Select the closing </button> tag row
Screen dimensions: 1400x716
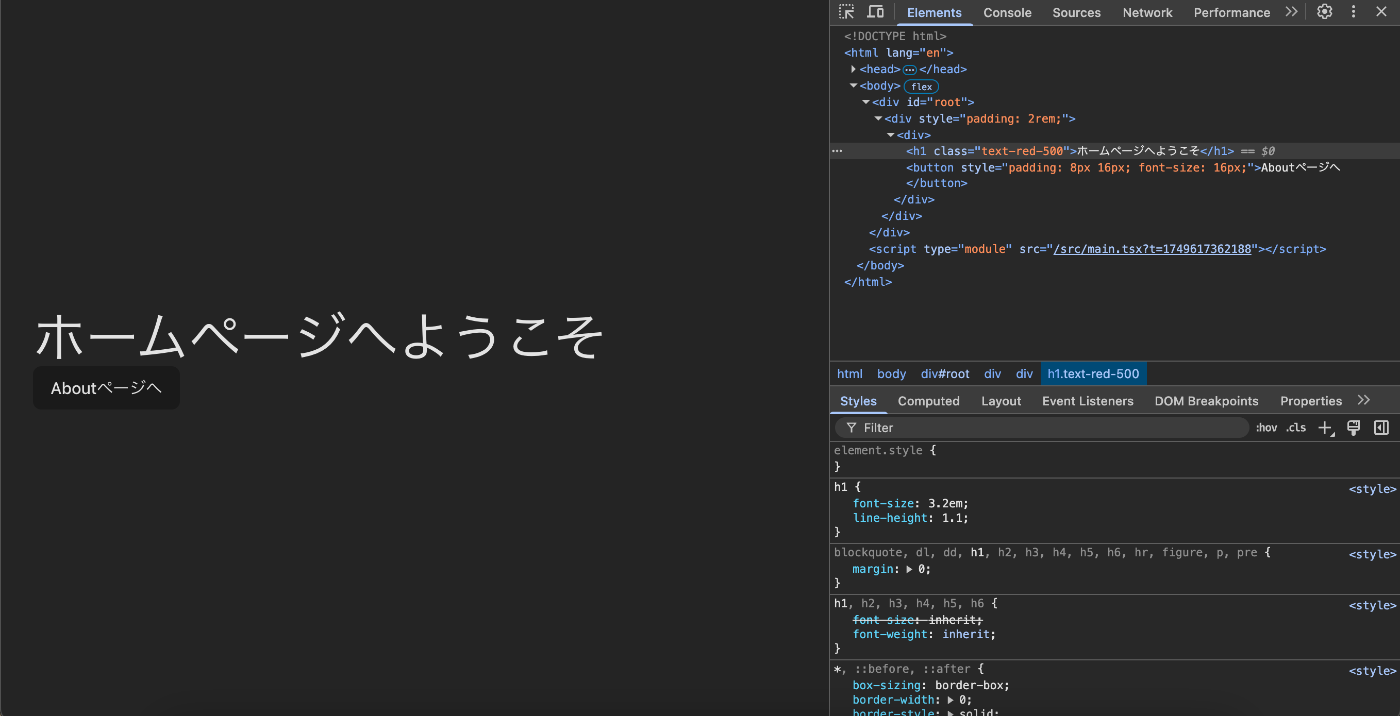pyautogui.click(x=937, y=184)
